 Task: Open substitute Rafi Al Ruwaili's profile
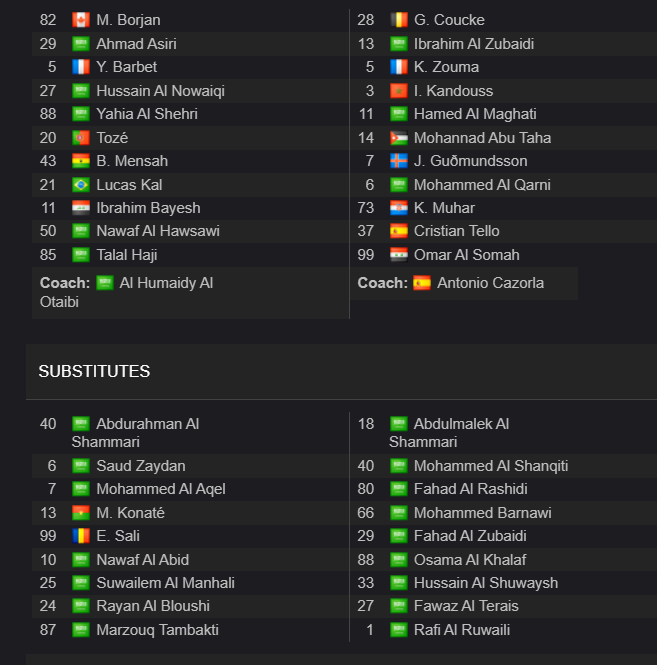click(462, 630)
